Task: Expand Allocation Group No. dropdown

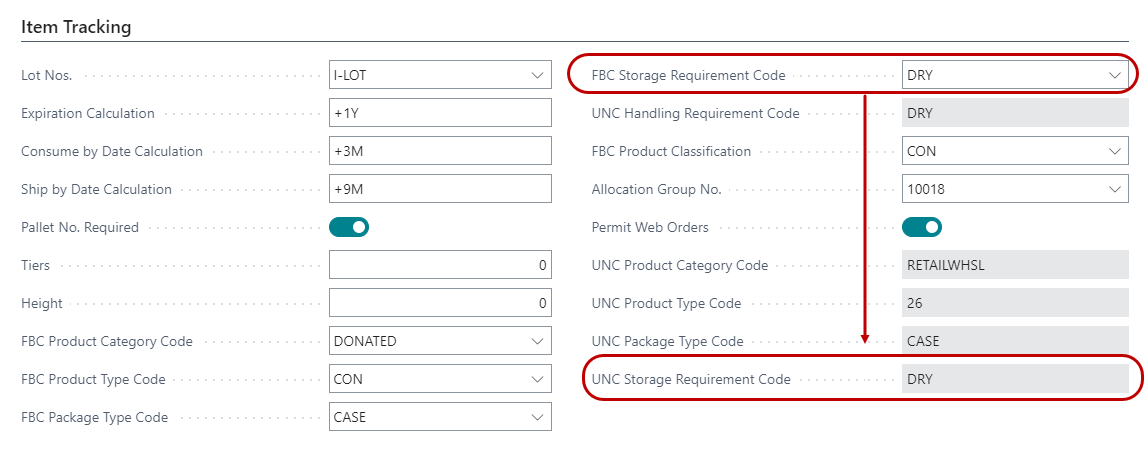Action: [1115, 189]
